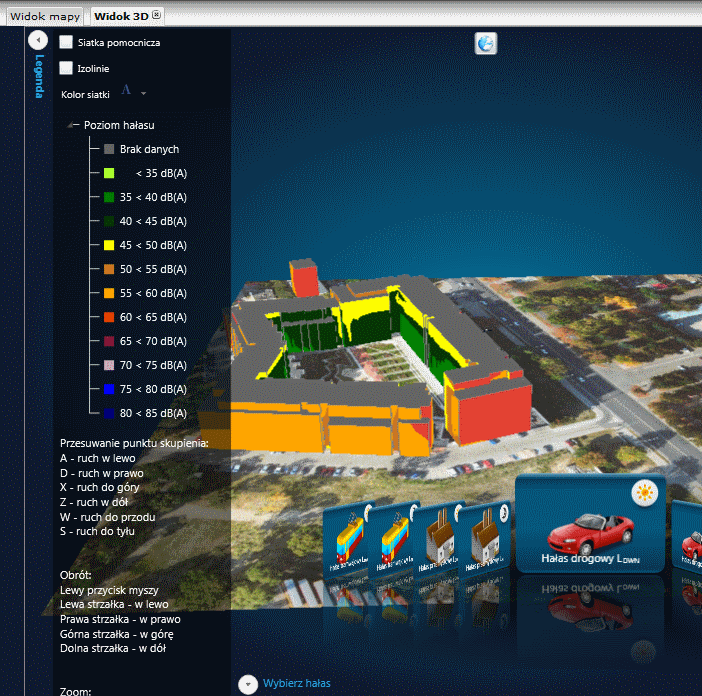Click the gray Brak danych swatch
Image resolution: width=702 pixels, height=696 pixels.
point(109,149)
